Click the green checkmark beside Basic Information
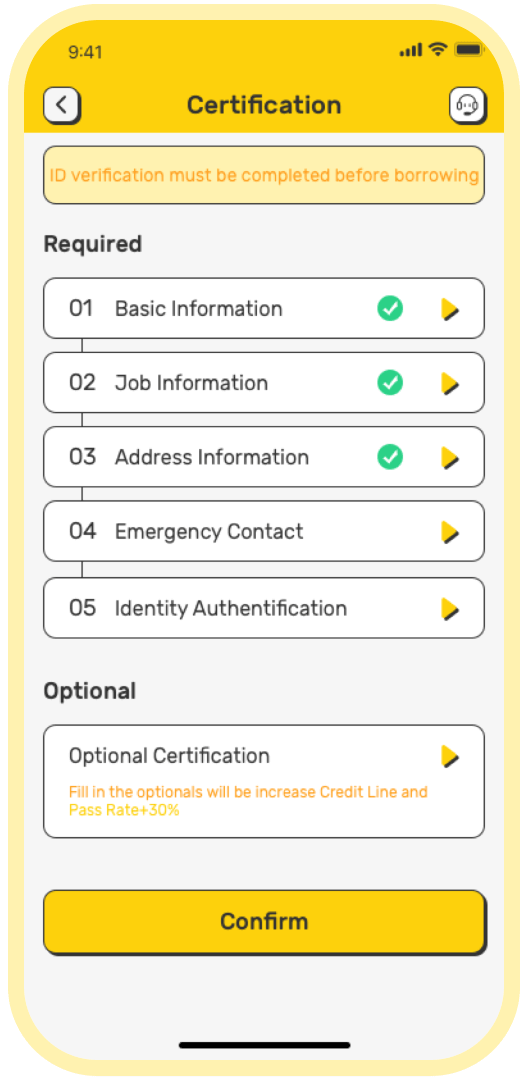 pyautogui.click(x=390, y=308)
